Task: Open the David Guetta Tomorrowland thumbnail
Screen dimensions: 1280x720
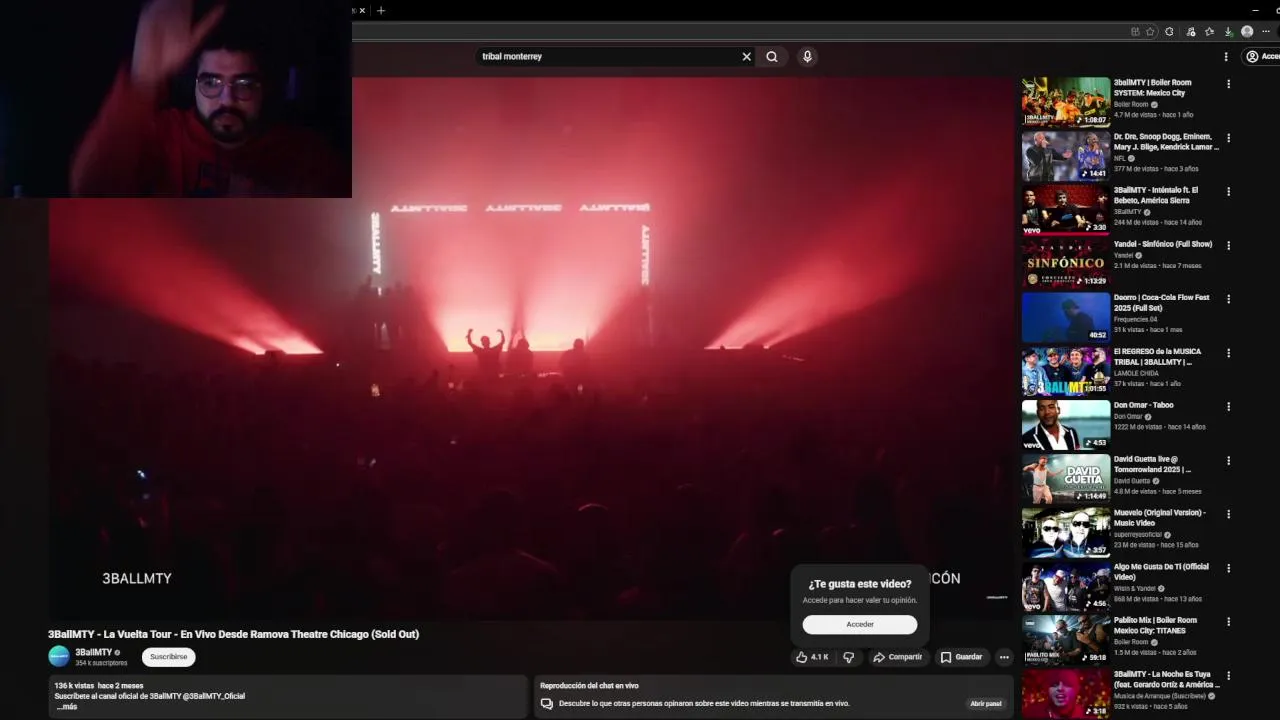Action: point(1066,479)
